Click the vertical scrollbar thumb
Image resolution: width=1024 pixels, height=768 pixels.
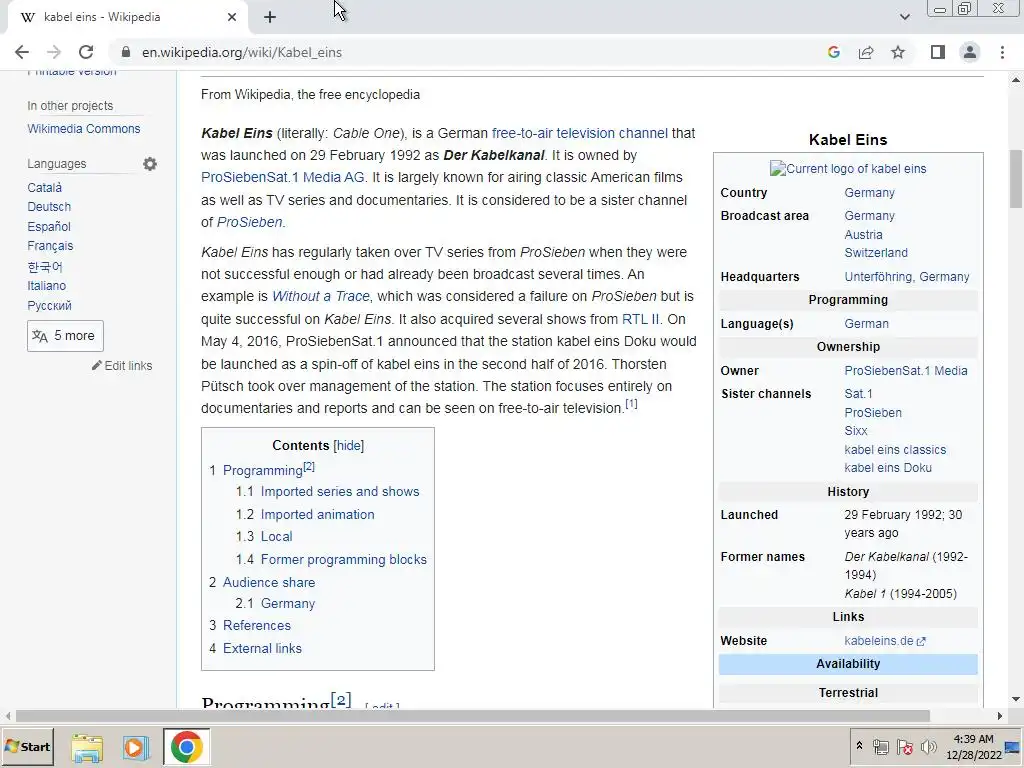[1016, 180]
